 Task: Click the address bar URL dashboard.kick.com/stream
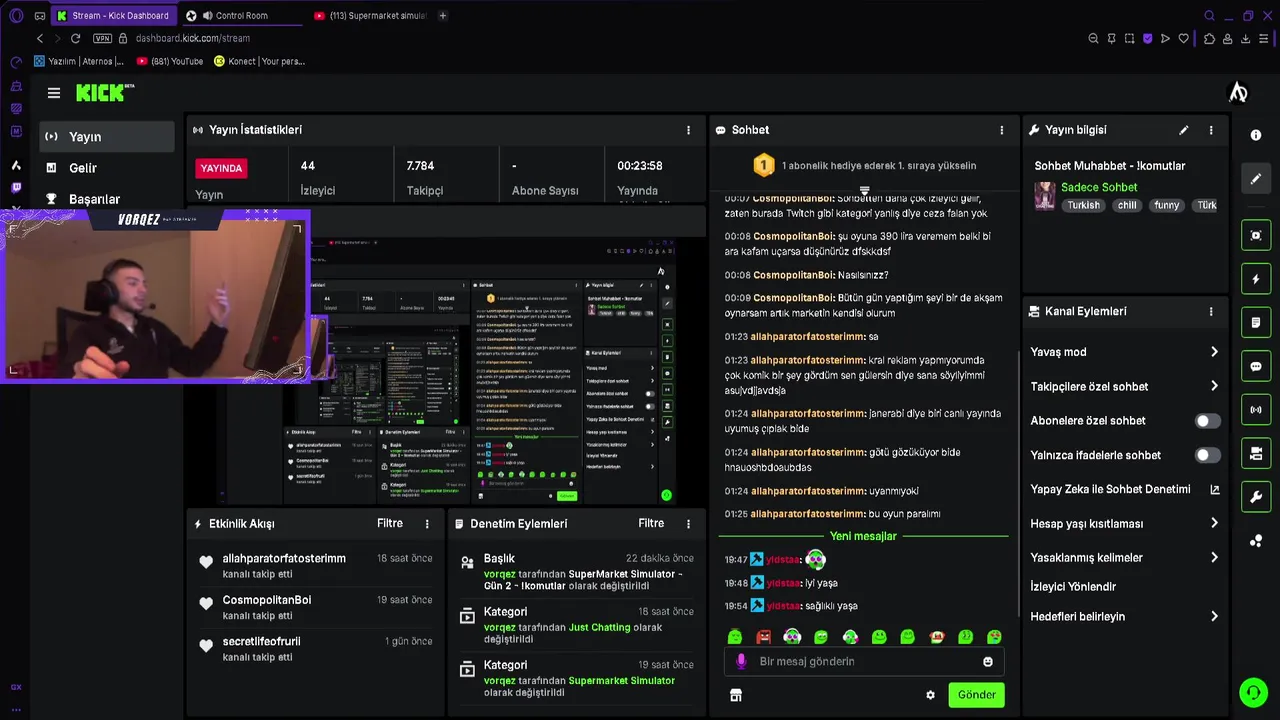pos(193,38)
